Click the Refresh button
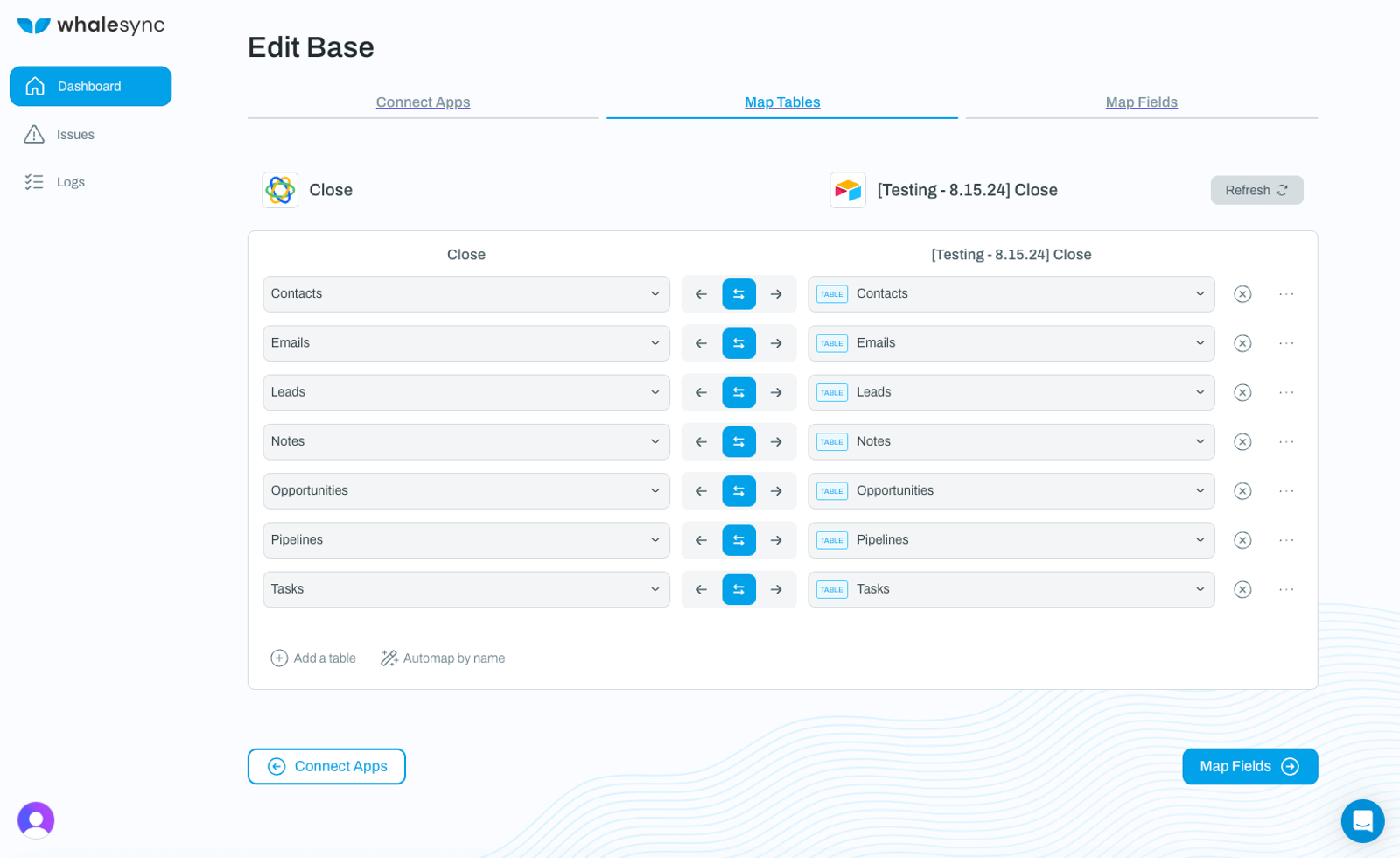Viewport: 1400px width, 858px height. click(1256, 190)
